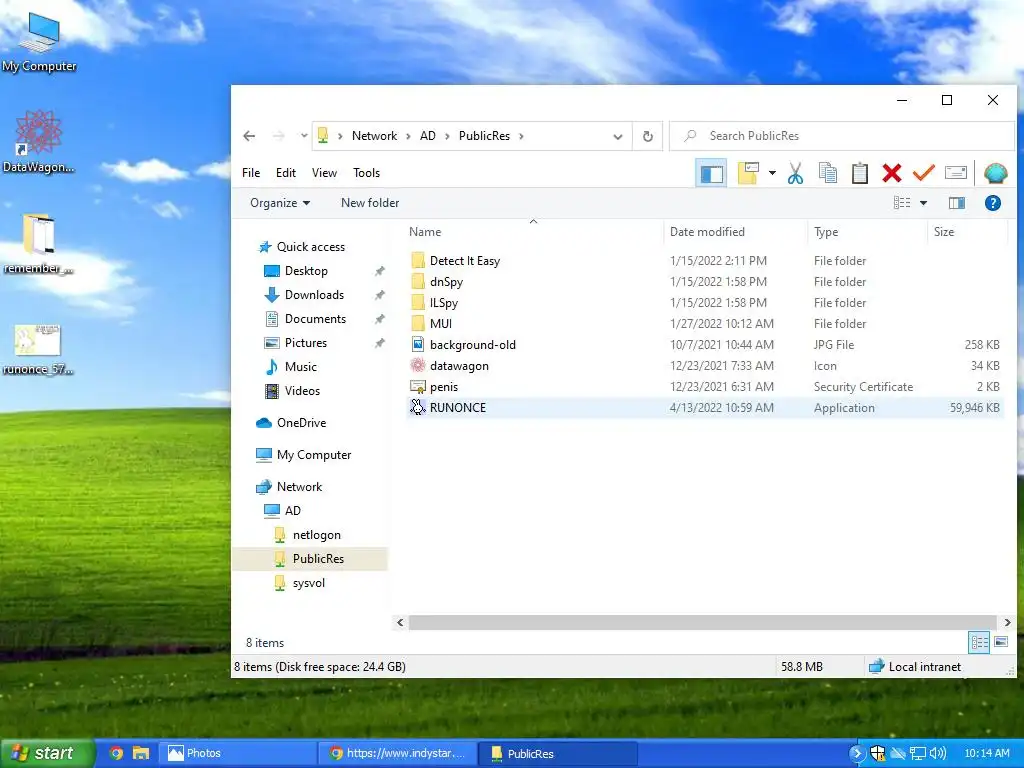The height and width of the screenshot is (768, 1024).
Task: Expand the folder options toolbar dropdown arrow
Action: 772,173
